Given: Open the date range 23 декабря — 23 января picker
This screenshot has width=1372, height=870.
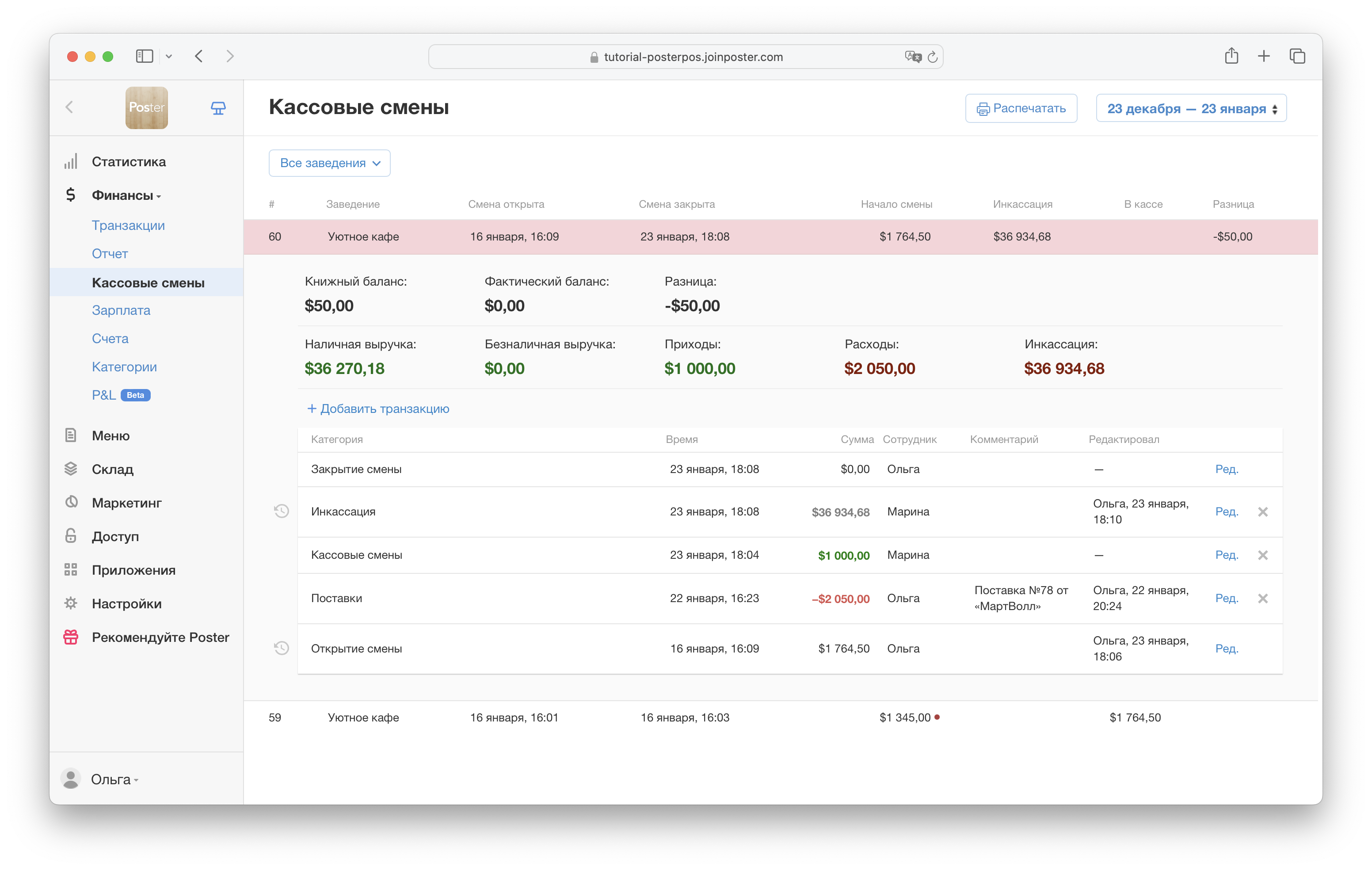Looking at the screenshot, I should [x=1191, y=108].
